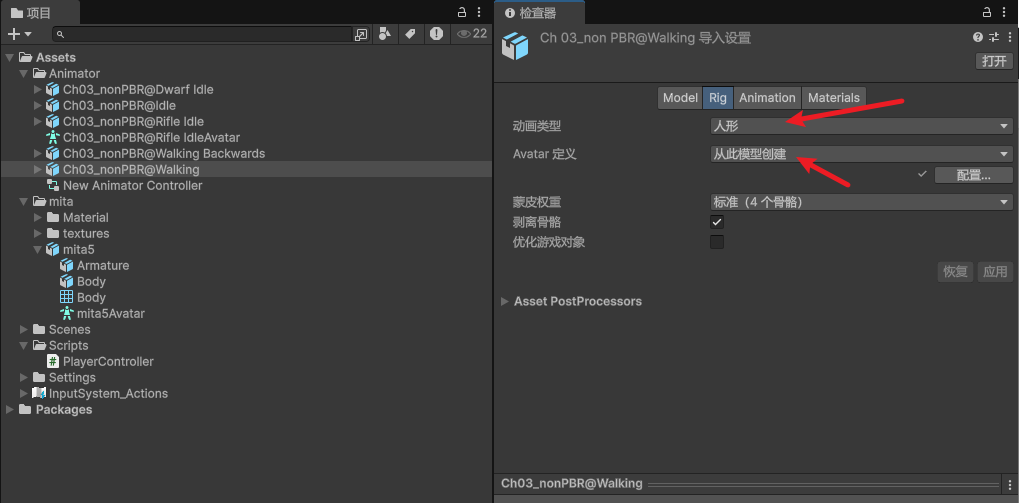The image size is (1019, 503).
Task: Expand the Packages folder
Action: (9, 409)
